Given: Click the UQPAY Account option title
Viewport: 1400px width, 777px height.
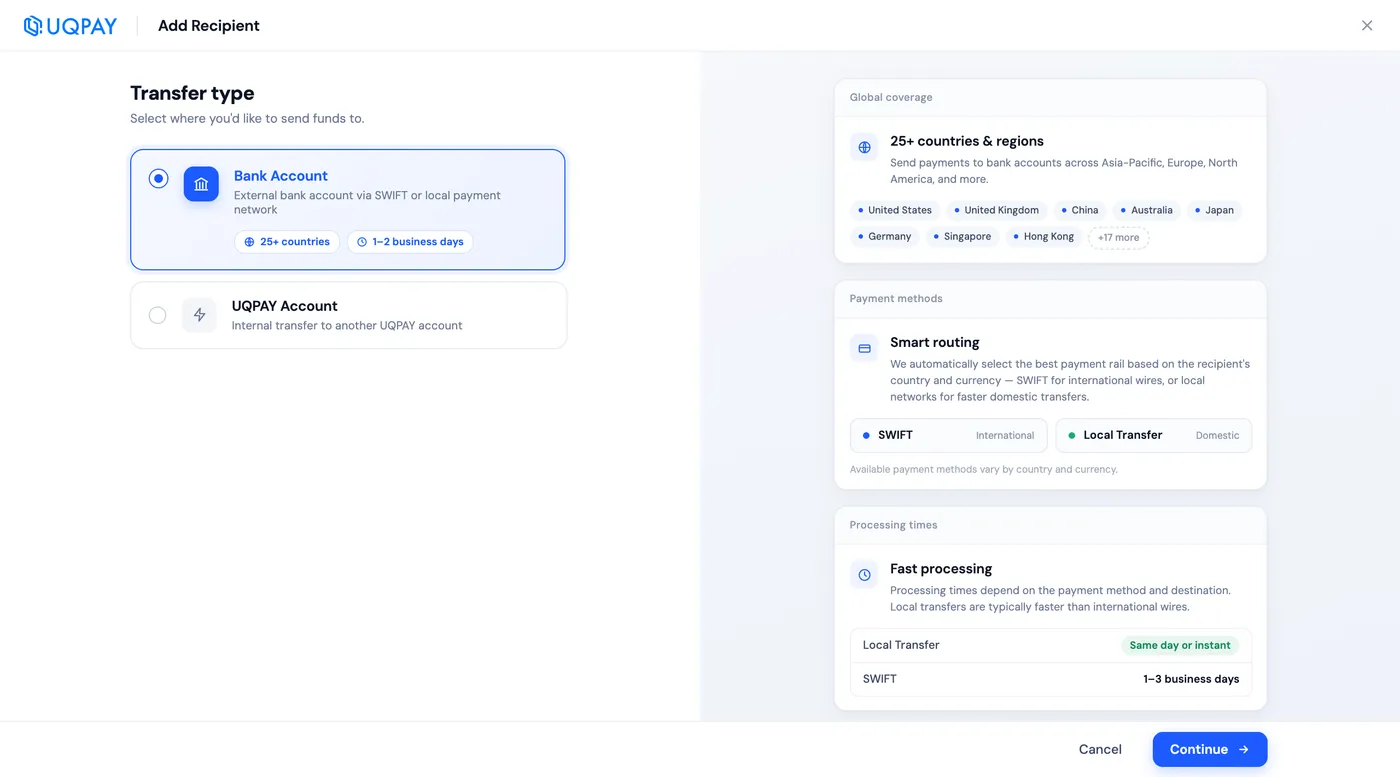Looking at the screenshot, I should (285, 306).
